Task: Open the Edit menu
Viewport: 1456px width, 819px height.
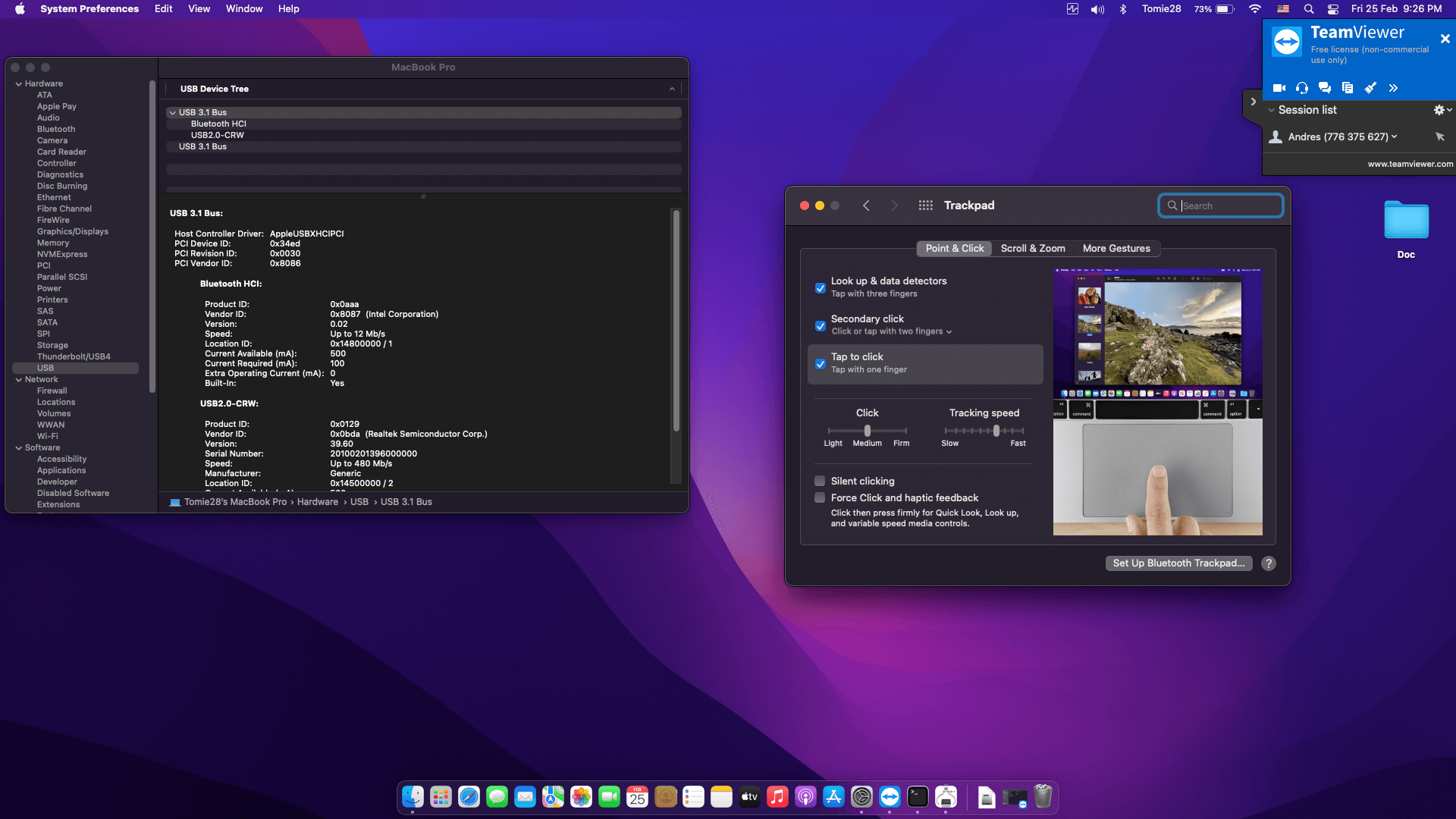Action: click(x=164, y=9)
